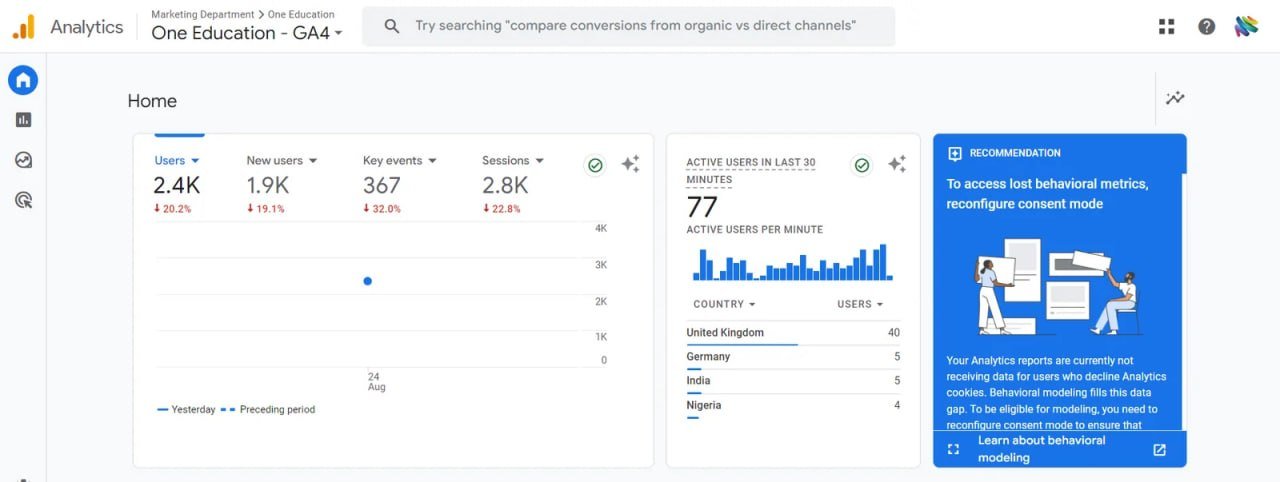This screenshot has width=1280, height=482.
Task: Open the Advertising sidebar icon
Action: coord(23,200)
